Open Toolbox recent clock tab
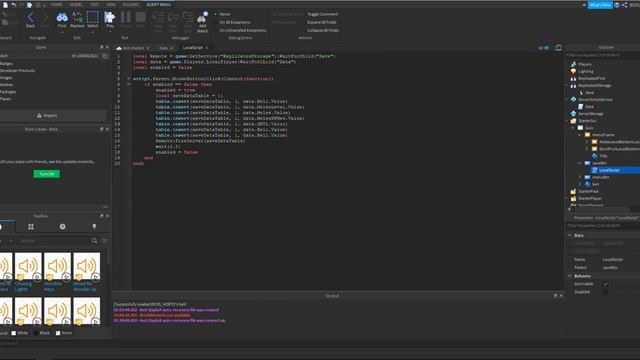 point(62,227)
